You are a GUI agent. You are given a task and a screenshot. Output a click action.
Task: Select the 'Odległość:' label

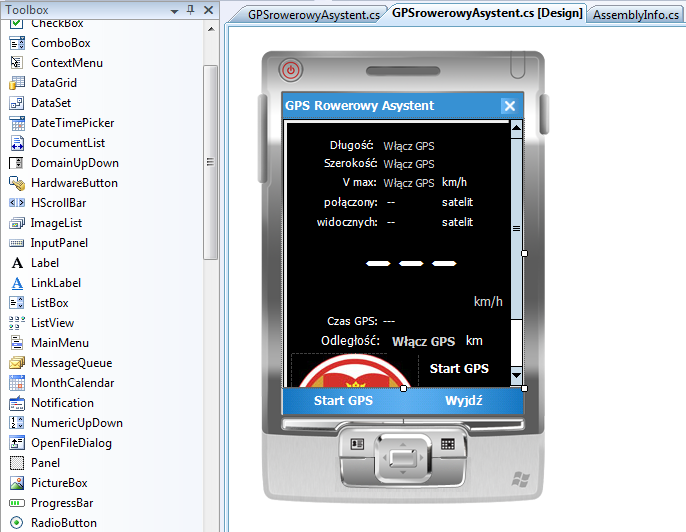tap(350, 341)
